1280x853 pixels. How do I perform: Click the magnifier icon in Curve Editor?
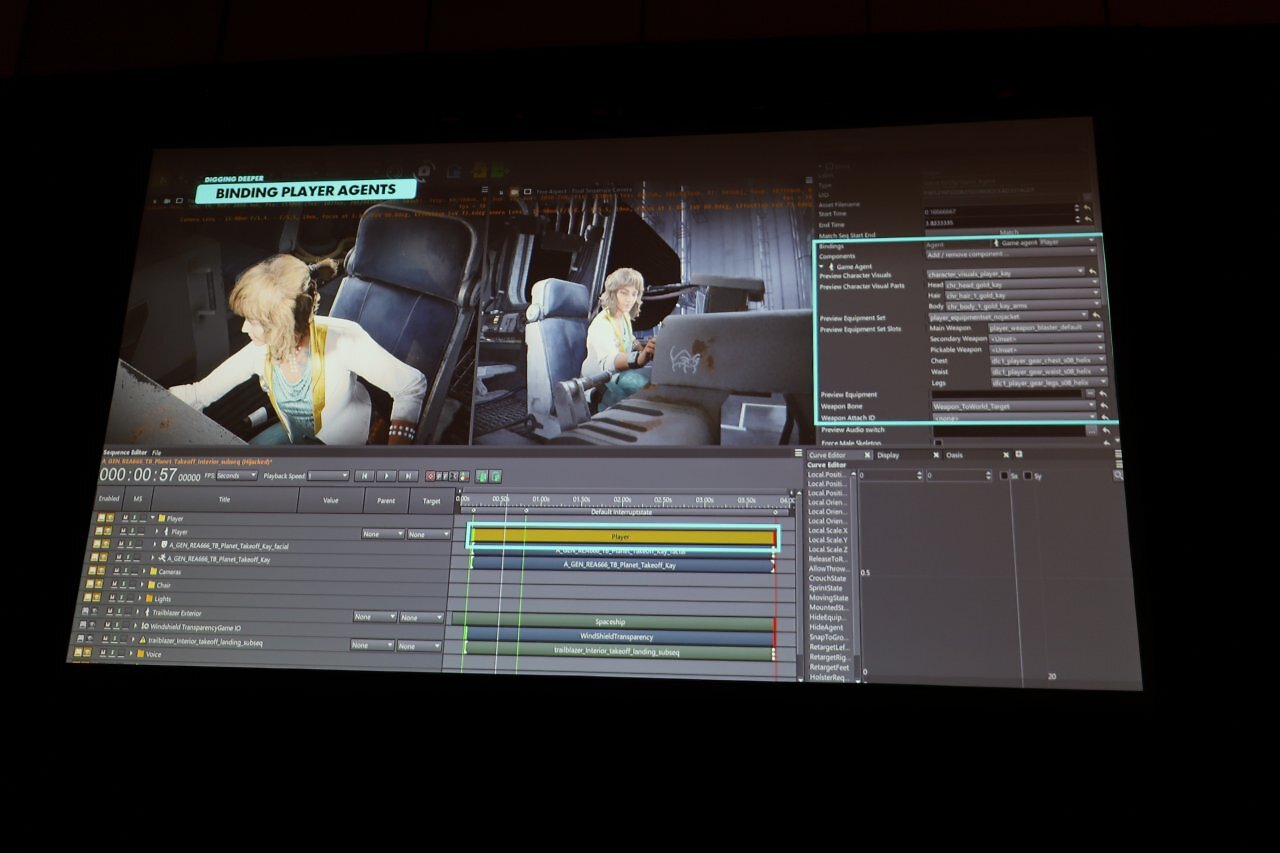click(1118, 476)
